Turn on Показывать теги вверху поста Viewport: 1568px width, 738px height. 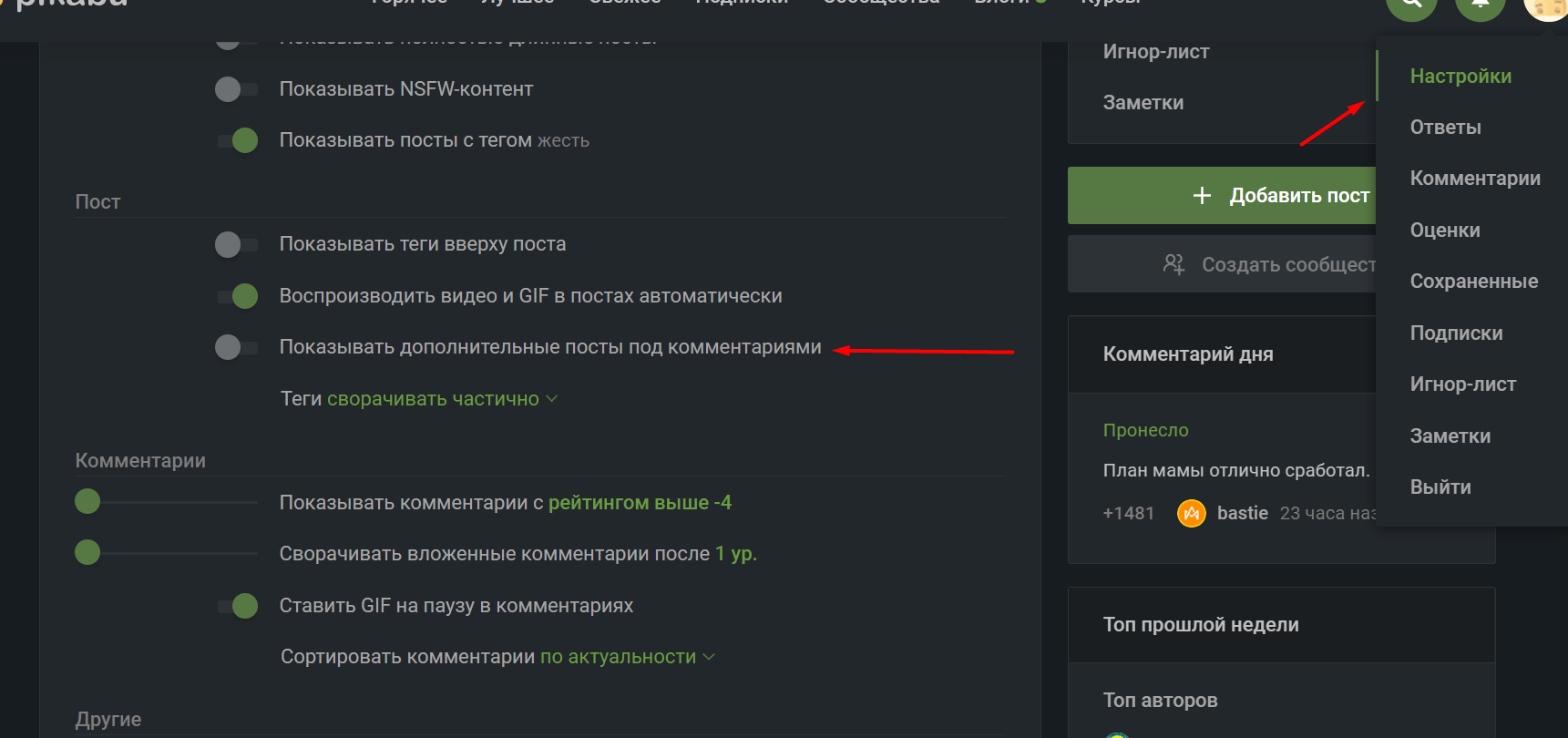coord(236,244)
